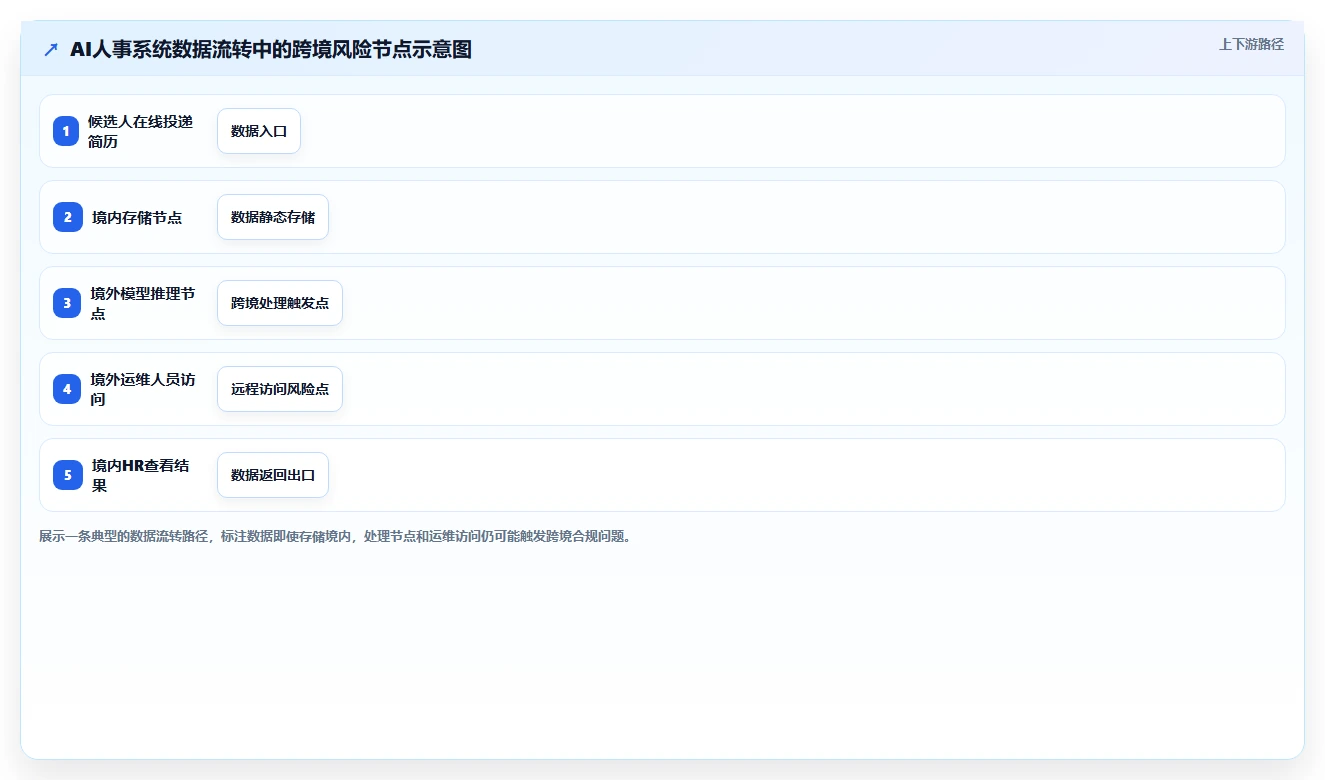1325x780 pixels.
Task: Click the diagram title heading text
Action: (x=271, y=49)
